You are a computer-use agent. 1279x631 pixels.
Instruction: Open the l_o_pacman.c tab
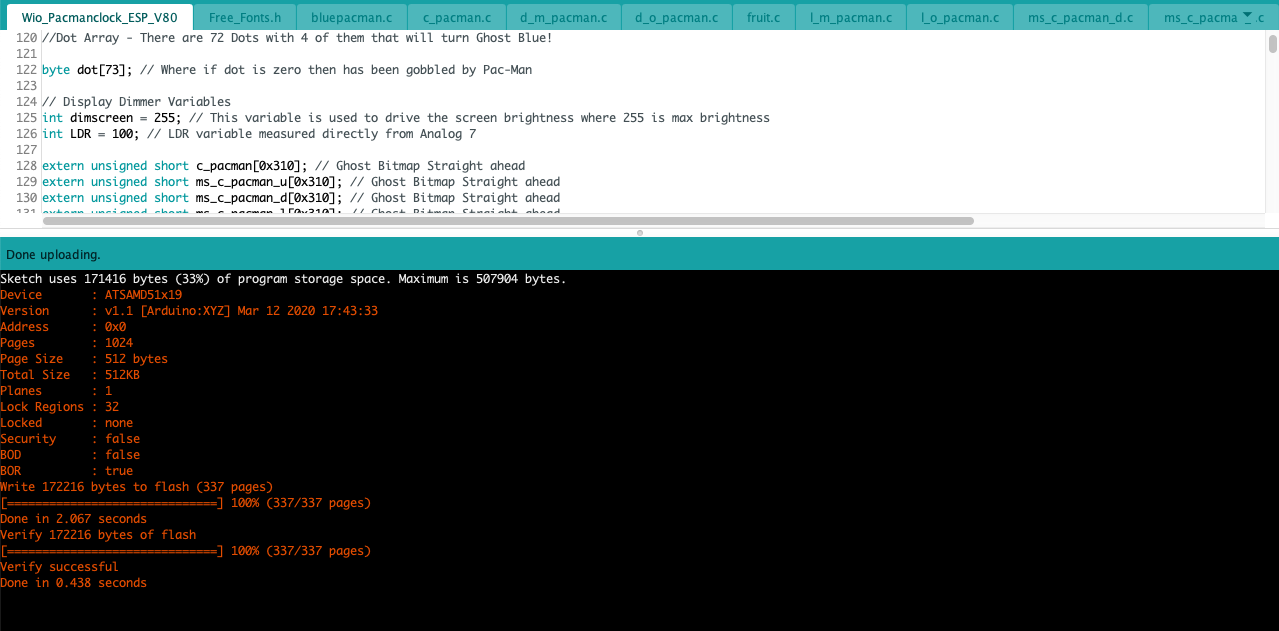pyautogui.click(x=958, y=16)
